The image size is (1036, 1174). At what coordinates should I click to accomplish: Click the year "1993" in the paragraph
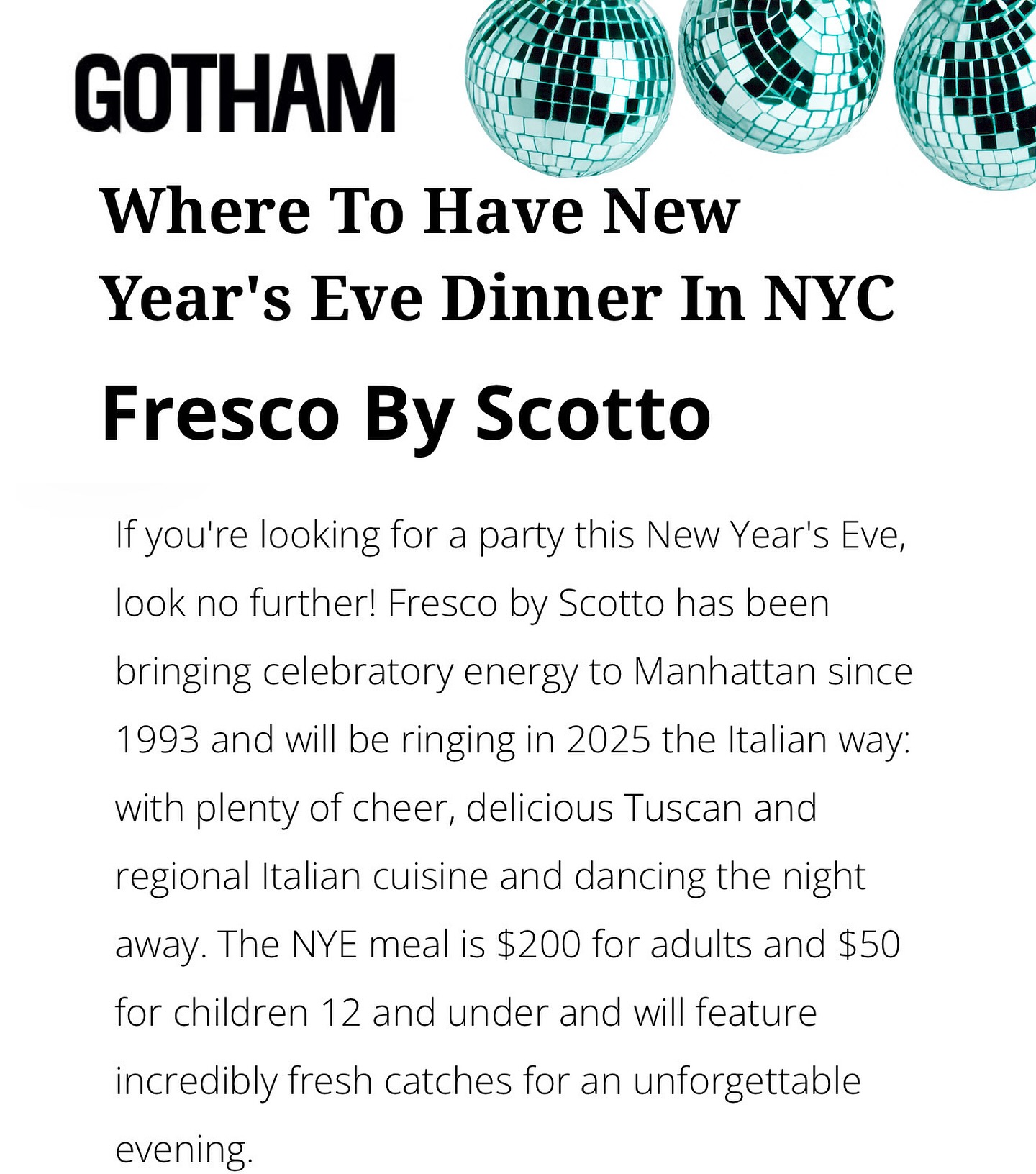tap(157, 740)
